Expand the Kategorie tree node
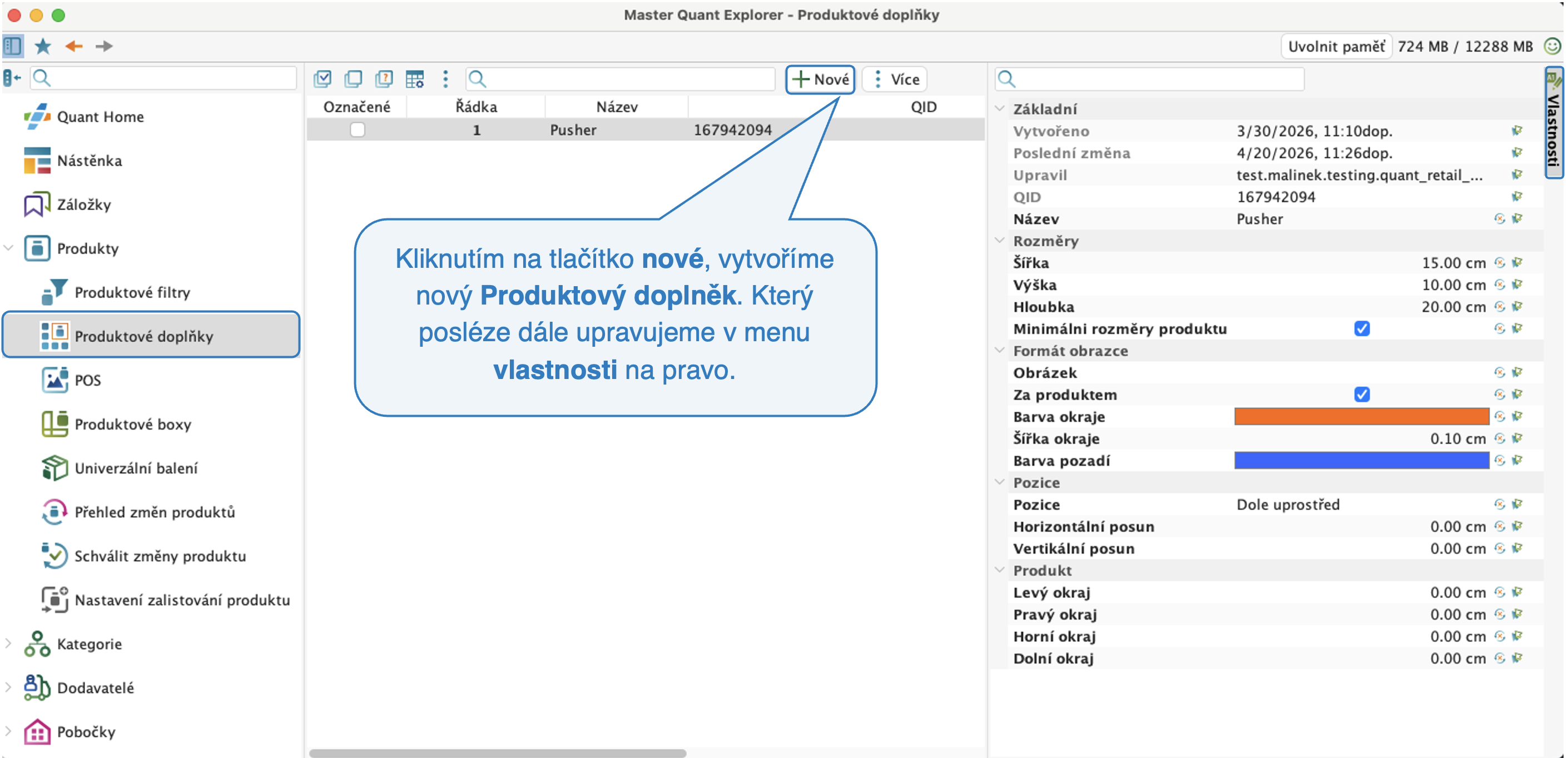The width and height of the screenshot is (1568, 758). pos(8,643)
